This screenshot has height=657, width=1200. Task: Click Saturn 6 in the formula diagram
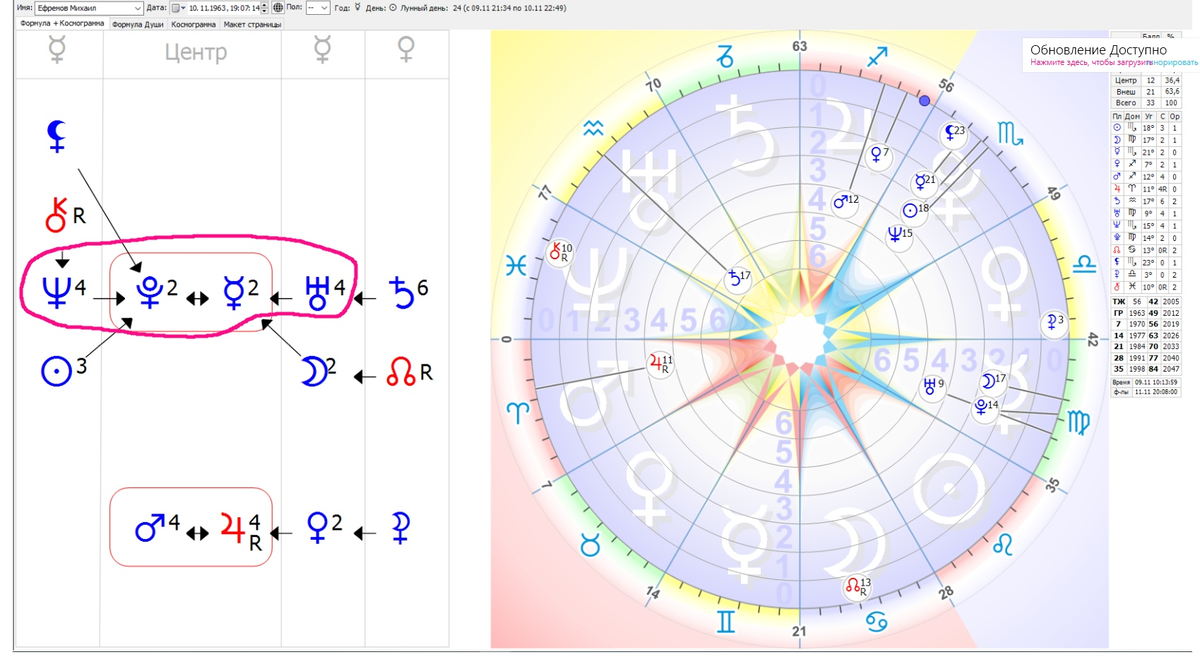tap(408, 293)
